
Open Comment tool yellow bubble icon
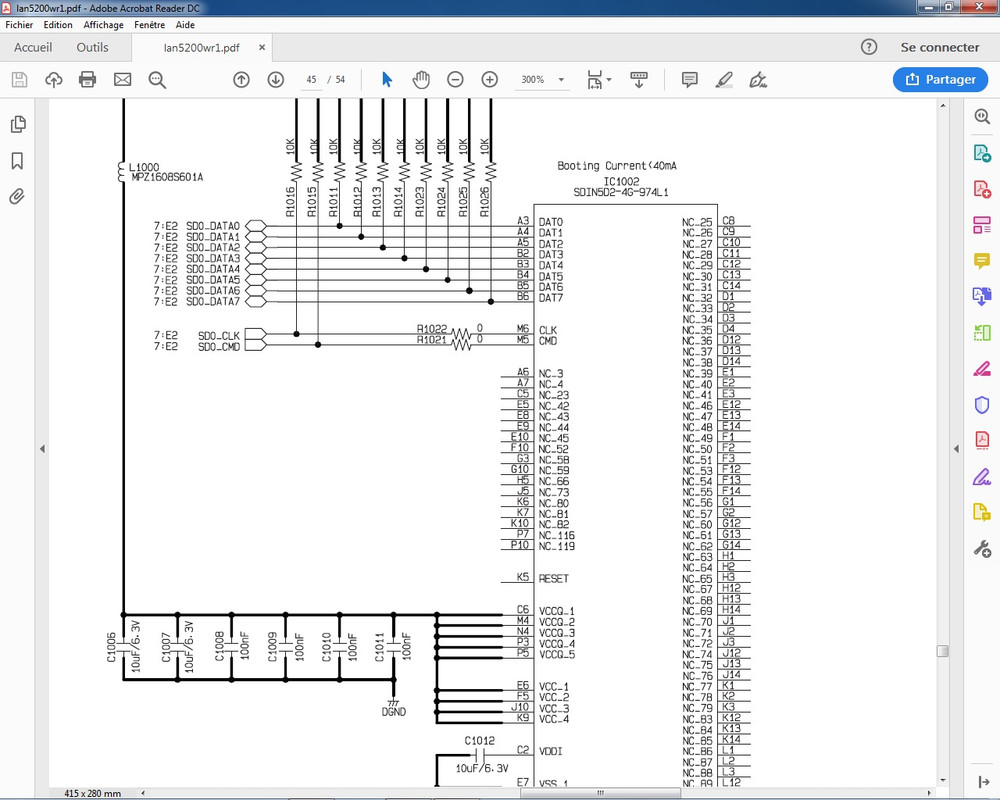[982, 260]
